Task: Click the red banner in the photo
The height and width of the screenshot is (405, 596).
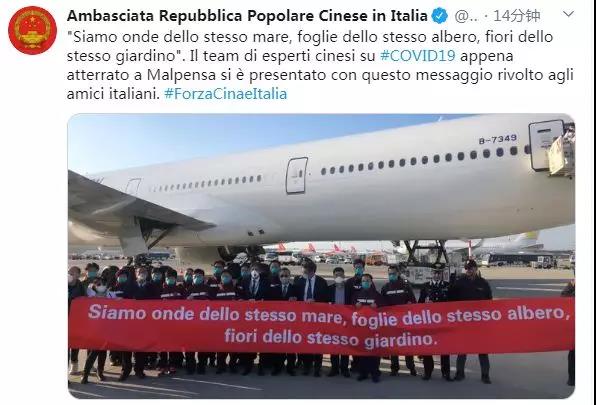Action: pyautogui.click(x=322, y=325)
